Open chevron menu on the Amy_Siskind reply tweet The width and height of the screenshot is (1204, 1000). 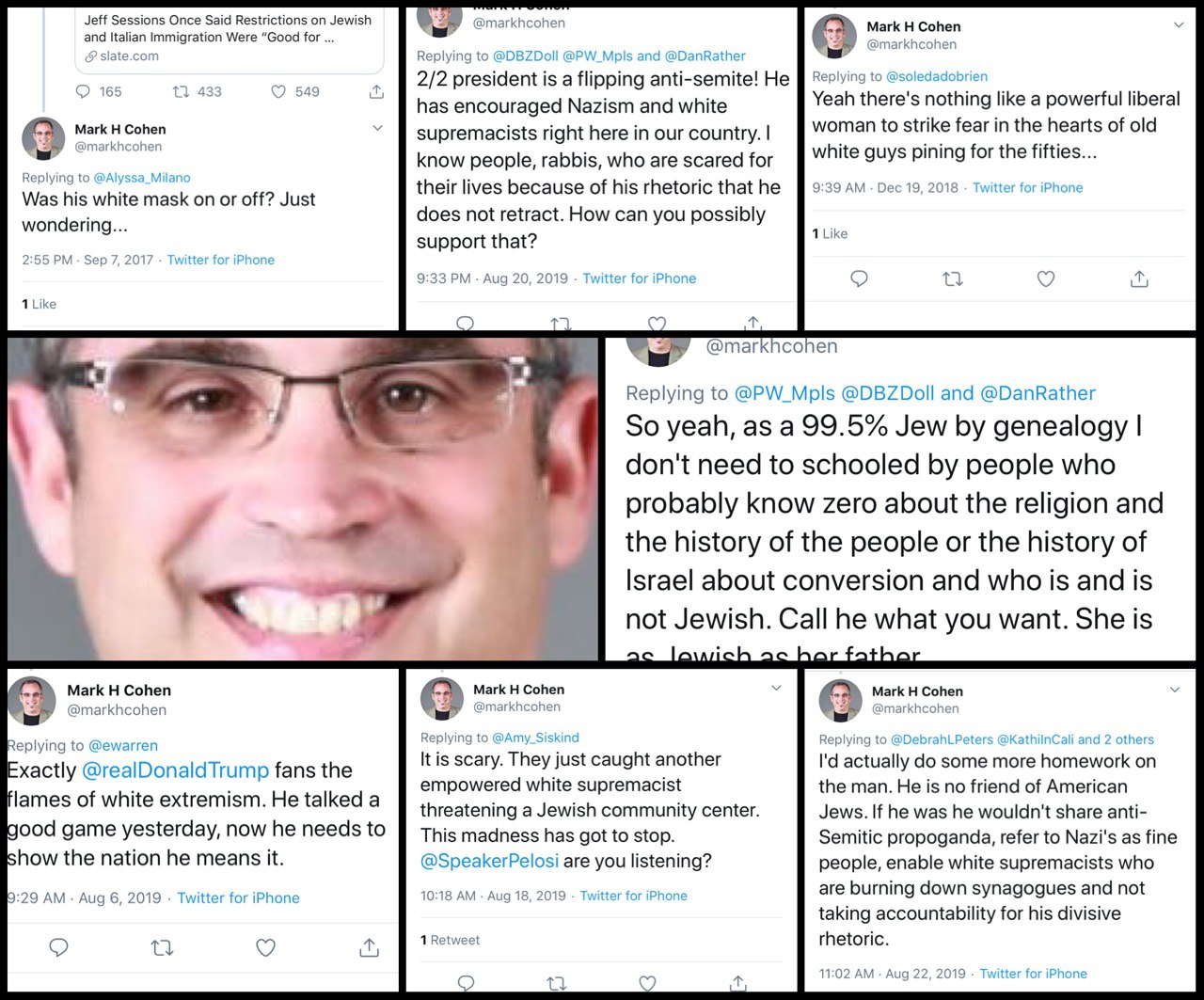[x=776, y=688]
